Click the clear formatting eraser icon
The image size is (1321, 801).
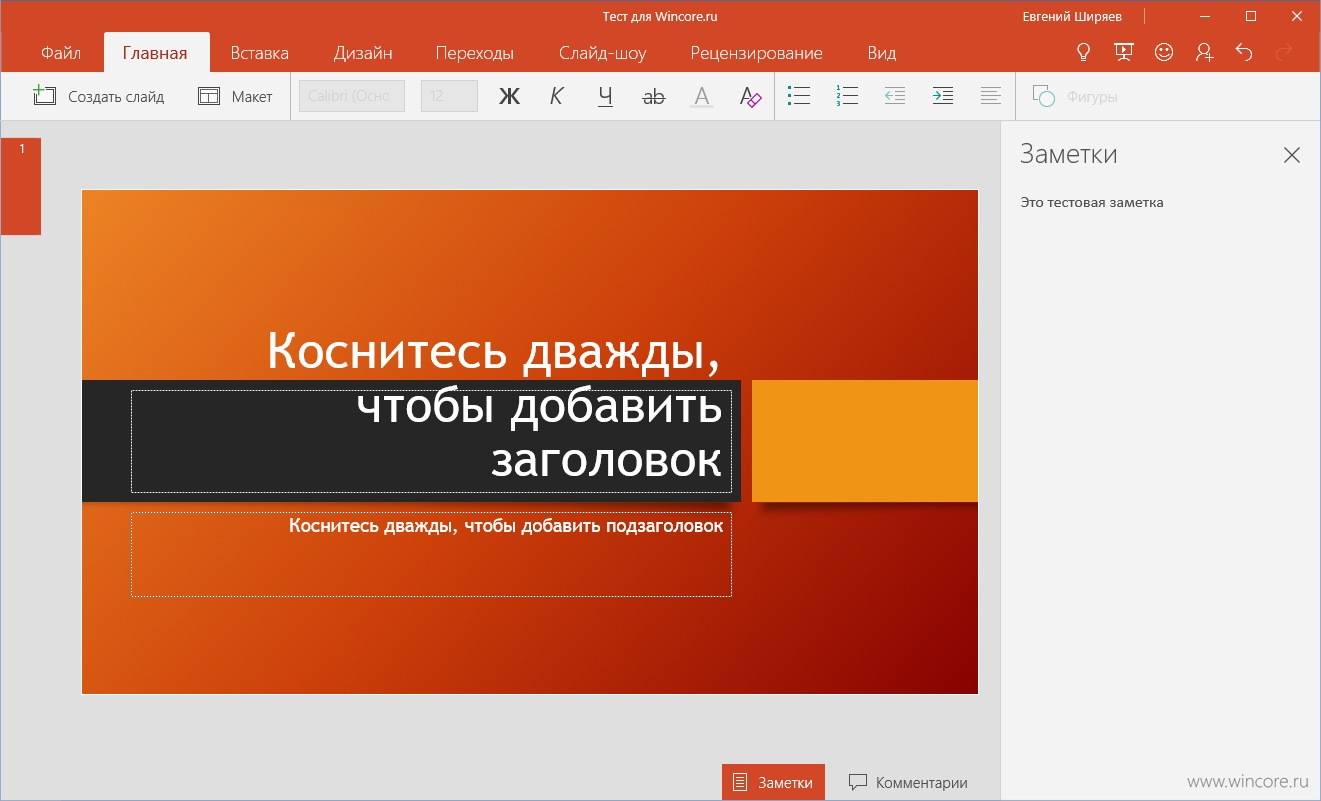click(x=750, y=97)
